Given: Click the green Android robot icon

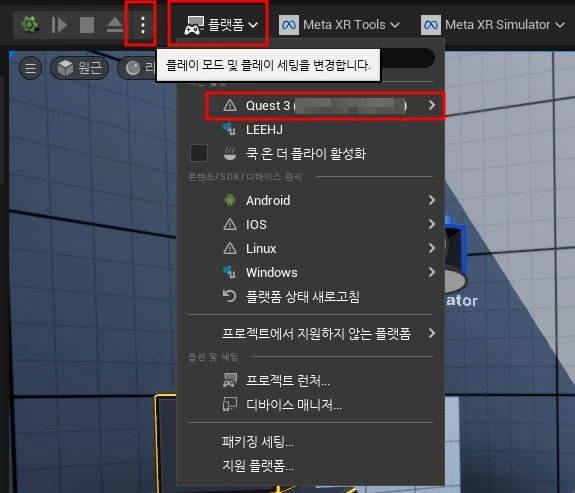Looking at the screenshot, I should 230,200.
